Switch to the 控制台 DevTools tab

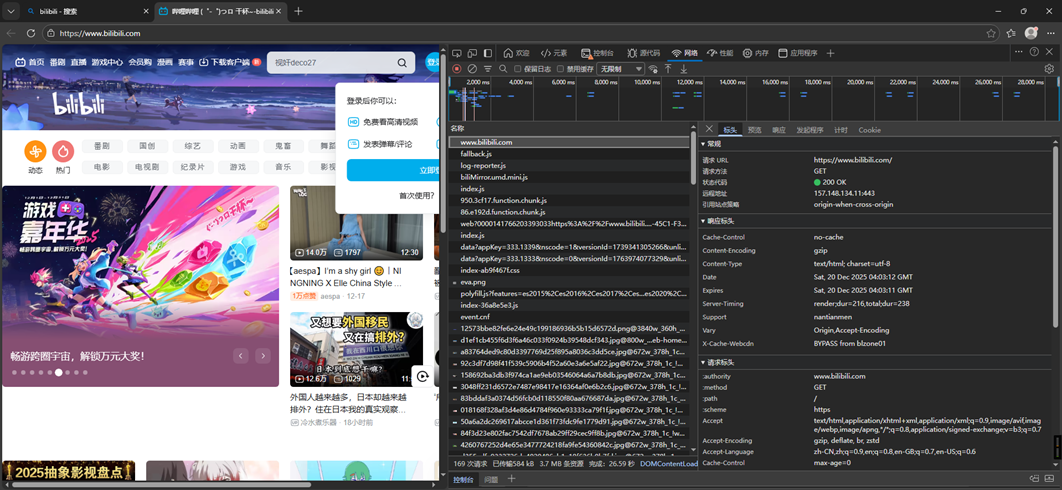coord(598,53)
